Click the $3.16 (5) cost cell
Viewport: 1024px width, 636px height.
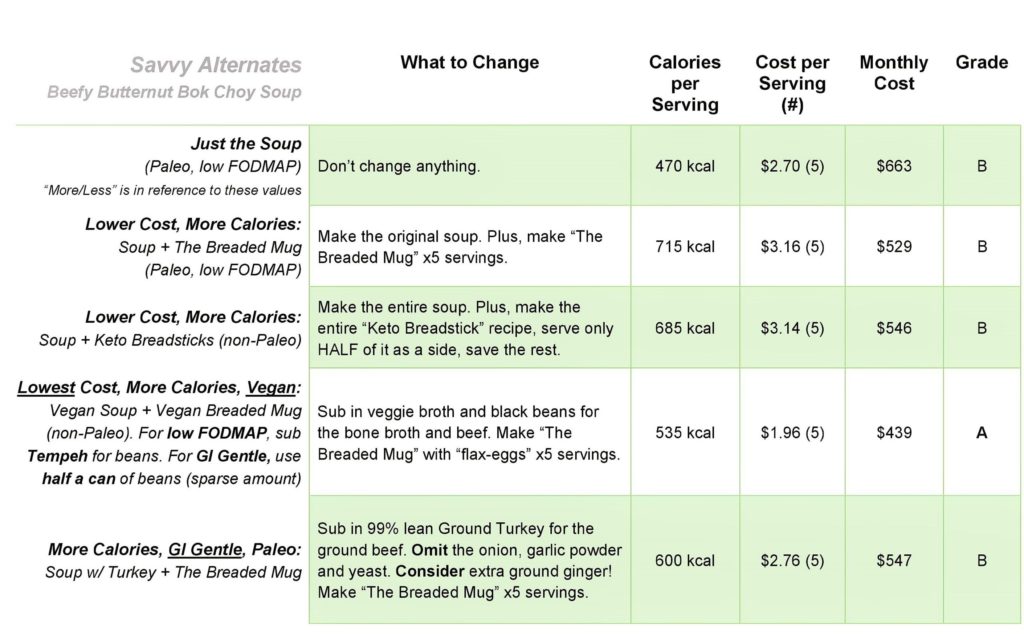pos(792,246)
